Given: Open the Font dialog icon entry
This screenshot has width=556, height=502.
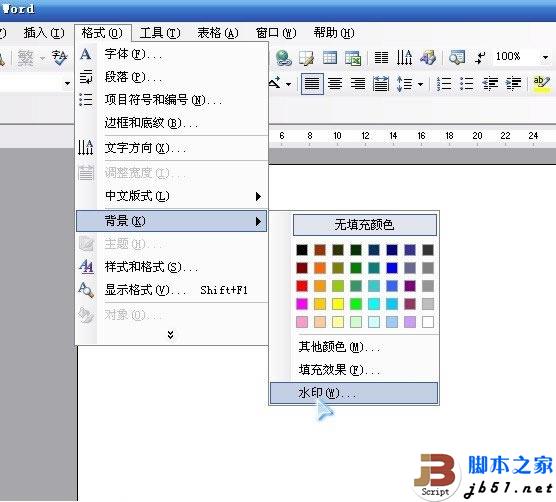Looking at the screenshot, I should pos(85,54).
